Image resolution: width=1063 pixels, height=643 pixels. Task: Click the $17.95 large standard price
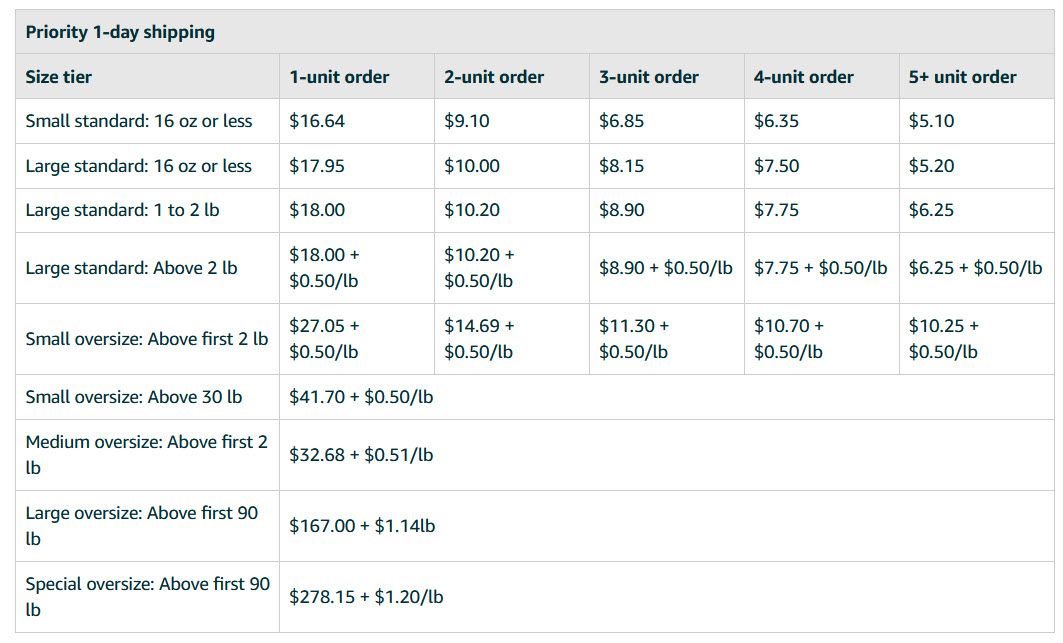(317, 166)
